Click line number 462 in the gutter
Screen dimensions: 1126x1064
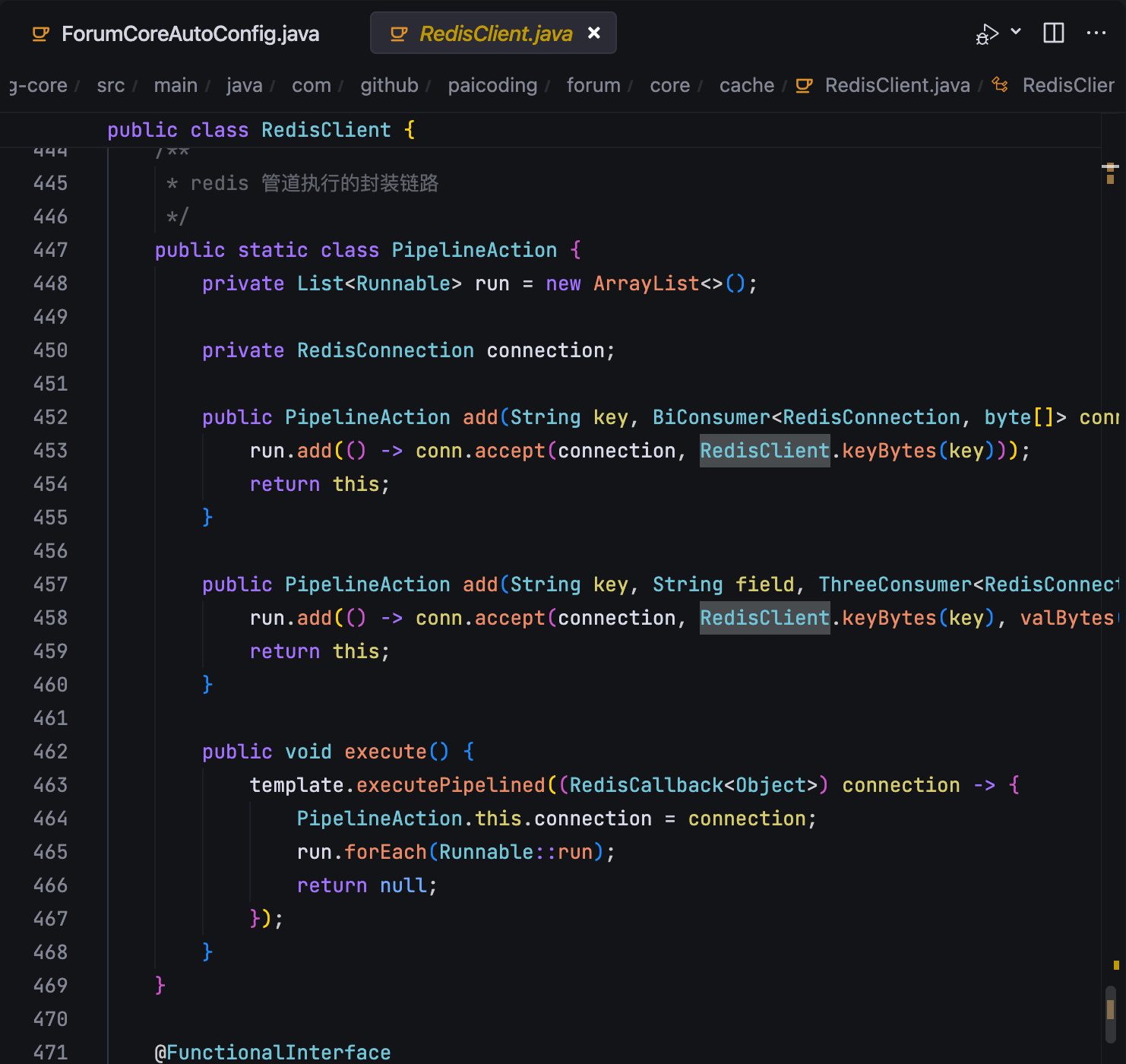coord(51,752)
